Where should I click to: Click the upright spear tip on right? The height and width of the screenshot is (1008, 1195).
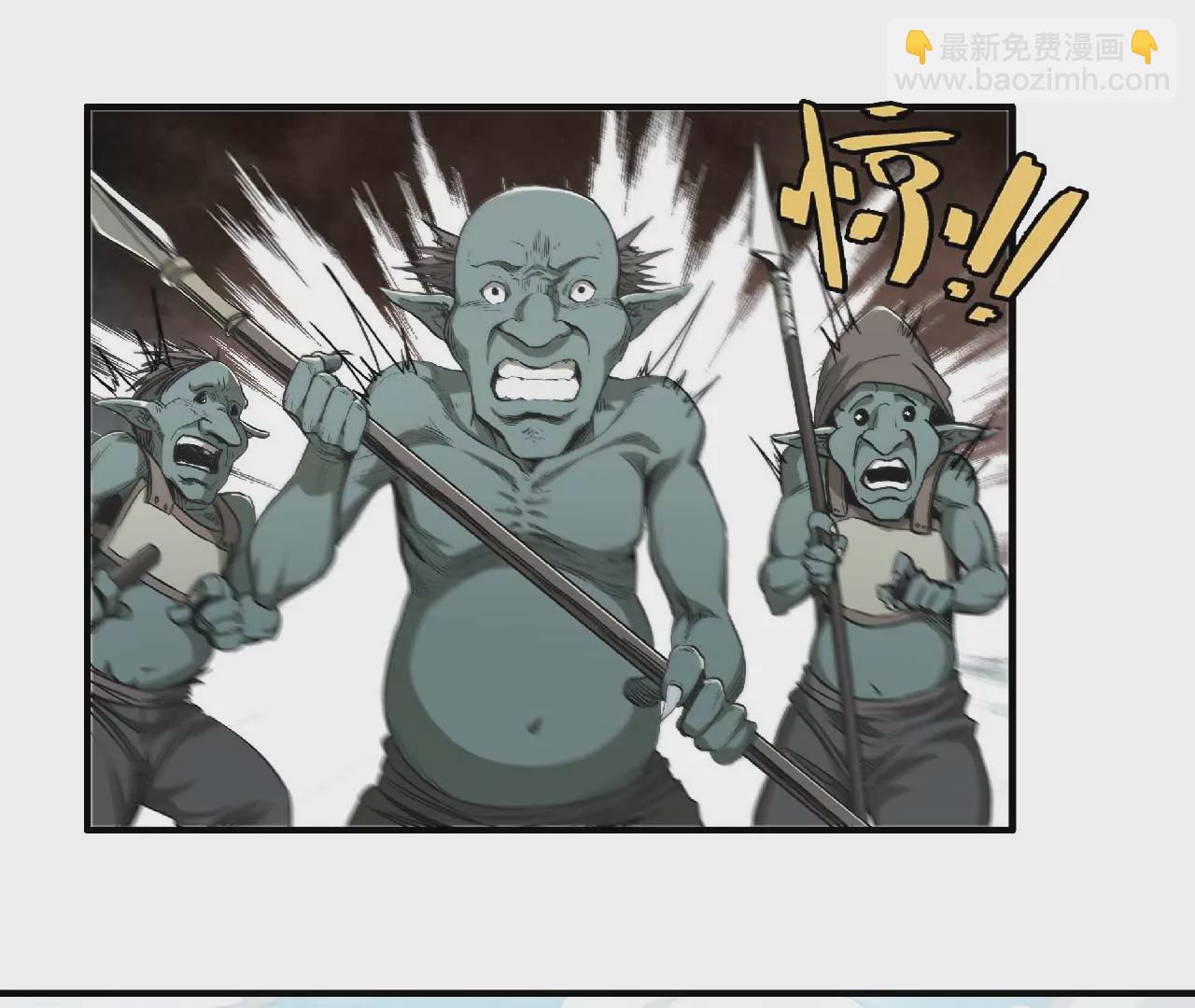(x=763, y=210)
